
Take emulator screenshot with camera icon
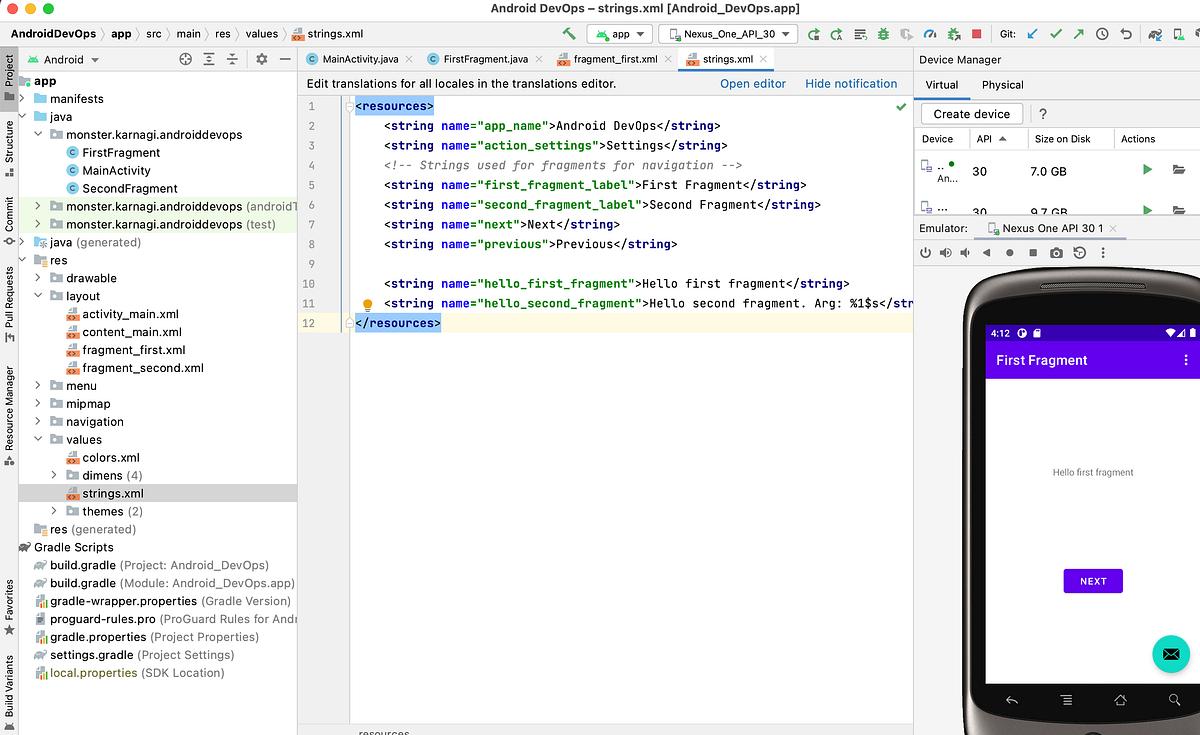pos(1056,252)
